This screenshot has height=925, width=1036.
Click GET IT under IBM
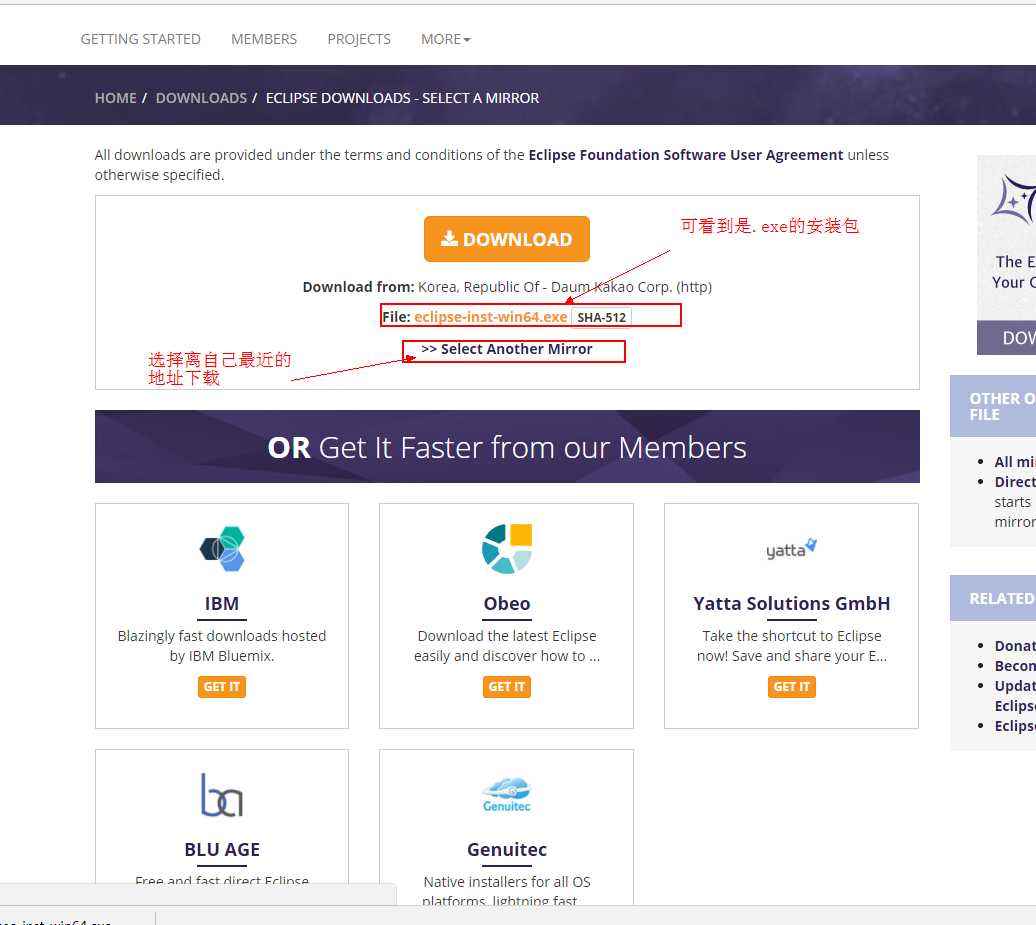(222, 686)
